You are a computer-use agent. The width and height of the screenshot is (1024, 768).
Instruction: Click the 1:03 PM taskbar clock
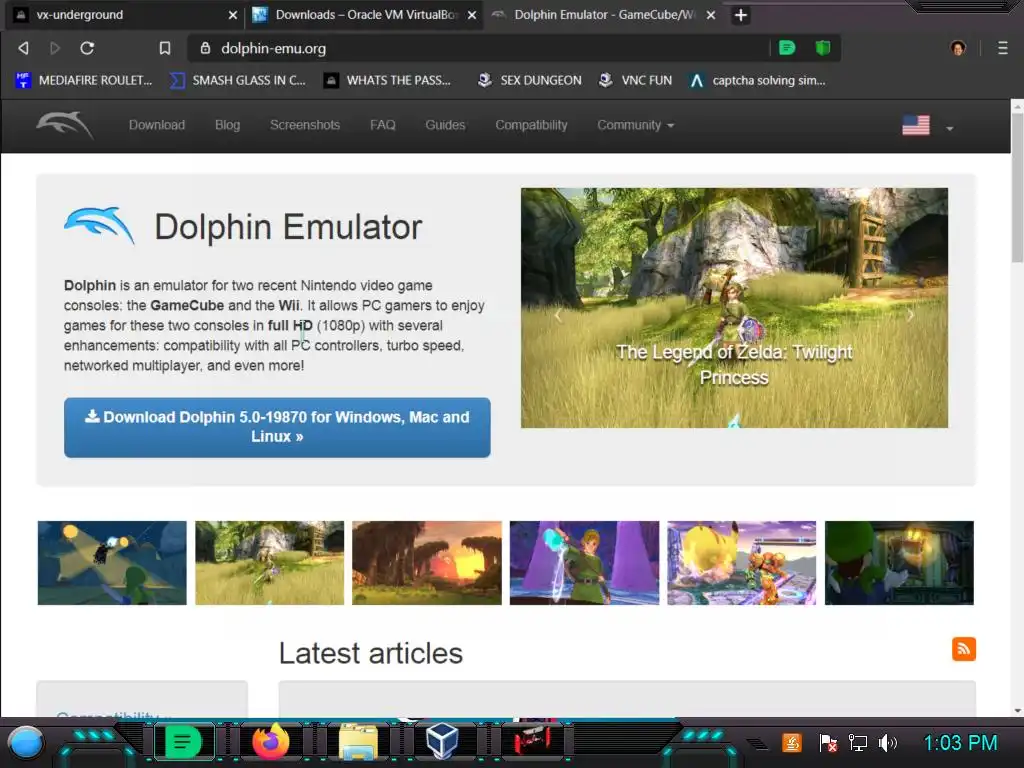click(x=960, y=743)
